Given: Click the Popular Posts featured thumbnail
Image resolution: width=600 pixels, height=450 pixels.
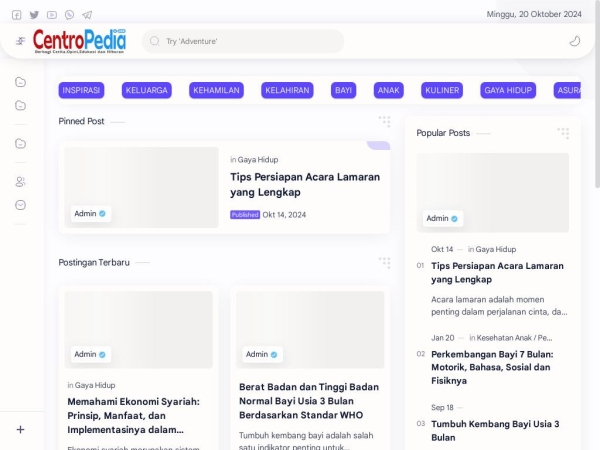Looking at the screenshot, I should click(492, 193).
